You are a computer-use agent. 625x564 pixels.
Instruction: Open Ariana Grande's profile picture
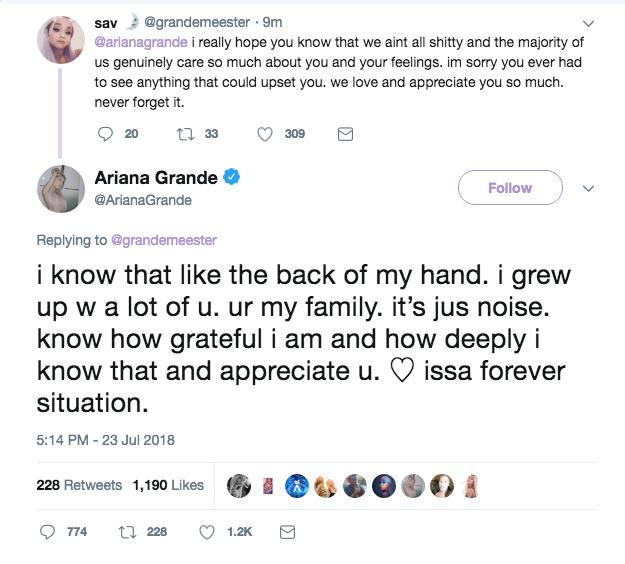(61, 188)
